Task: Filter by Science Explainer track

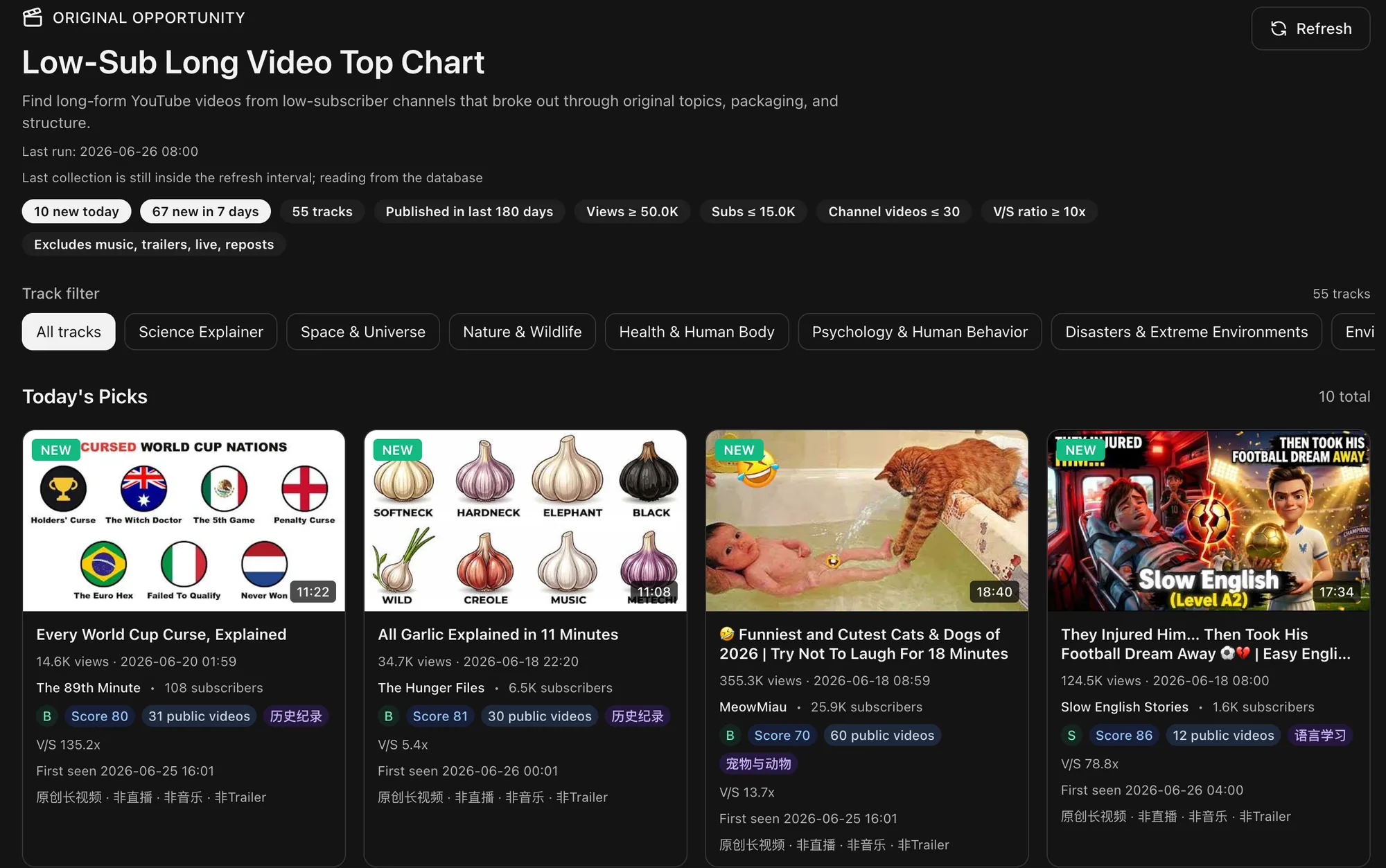Action: (x=201, y=332)
